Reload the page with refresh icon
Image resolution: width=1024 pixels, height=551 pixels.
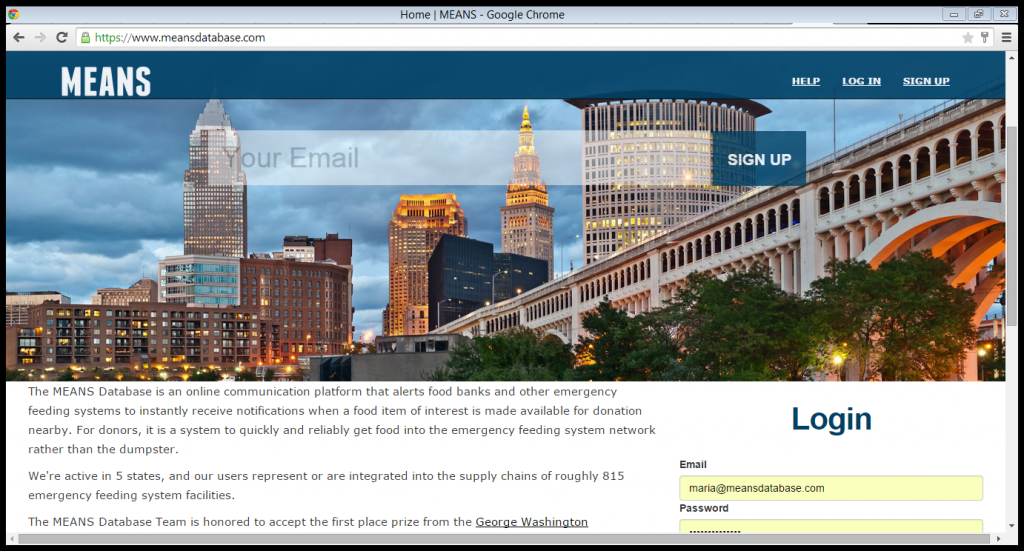pyautogui.click(x=61, y=38)
